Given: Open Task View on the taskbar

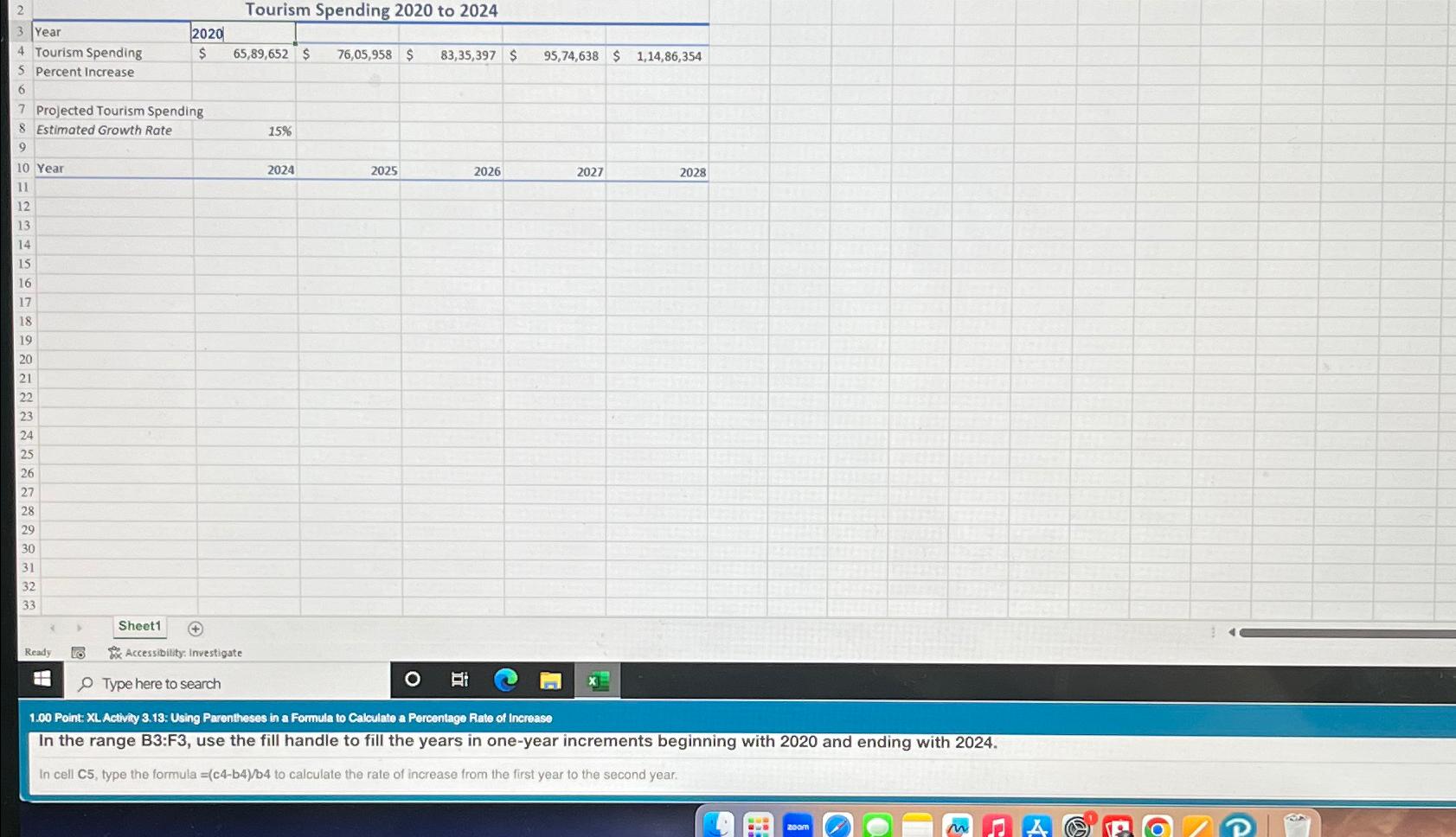Looking at the screenshot, I should [459, 680].
